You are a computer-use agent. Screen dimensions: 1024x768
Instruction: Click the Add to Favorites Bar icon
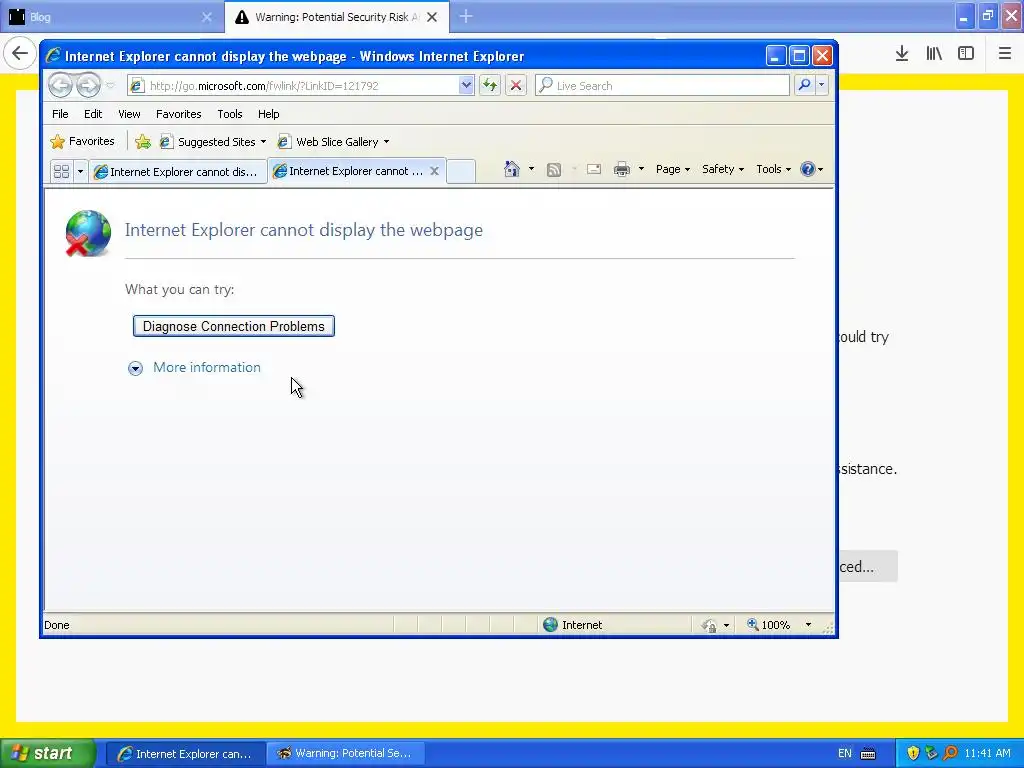(142, 142)
